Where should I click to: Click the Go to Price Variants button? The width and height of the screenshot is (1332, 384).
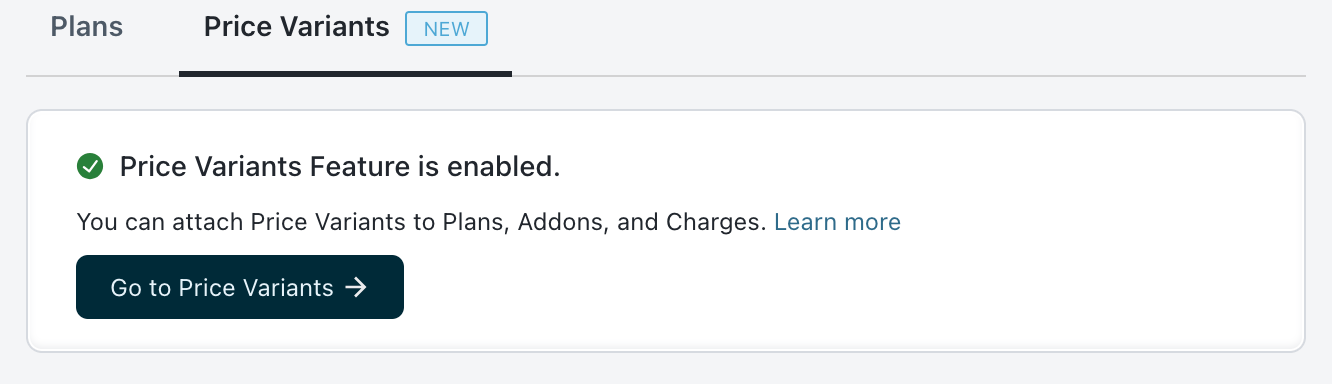[240, 287]
